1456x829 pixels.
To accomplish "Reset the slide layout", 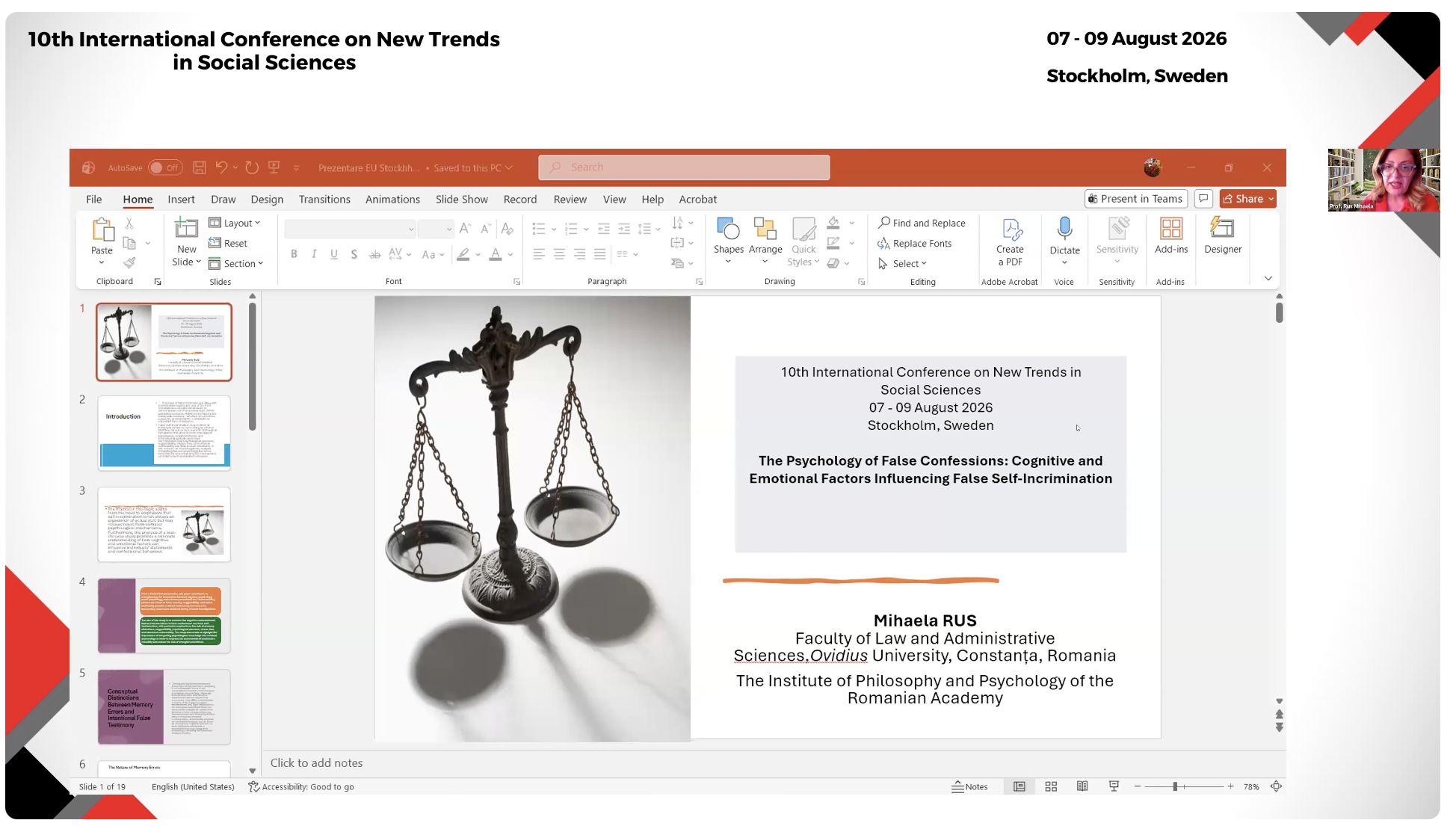I will coord(228,243).
